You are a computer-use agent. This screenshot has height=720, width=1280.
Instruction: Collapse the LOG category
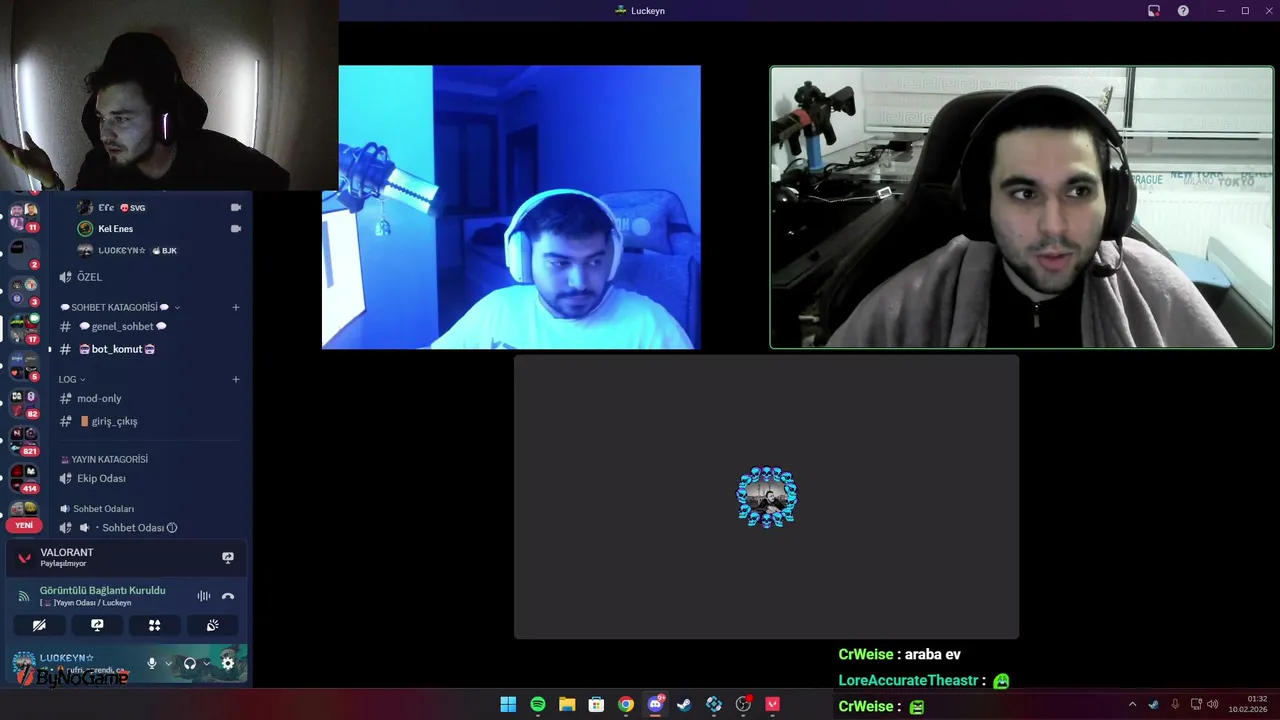pyautogui.click(x=72, y=379)
